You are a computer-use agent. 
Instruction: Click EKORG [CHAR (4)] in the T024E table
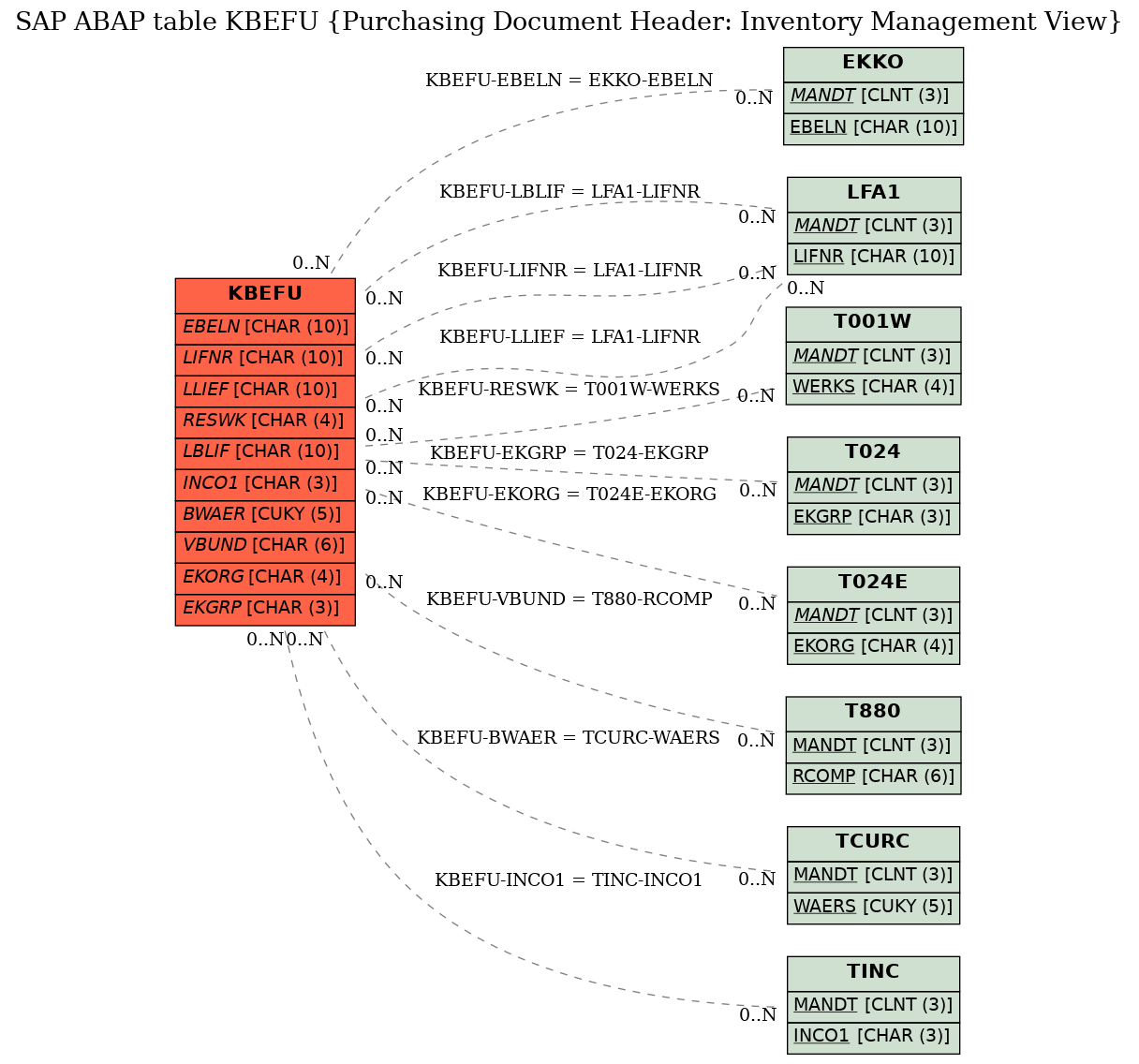coord(873,648)
